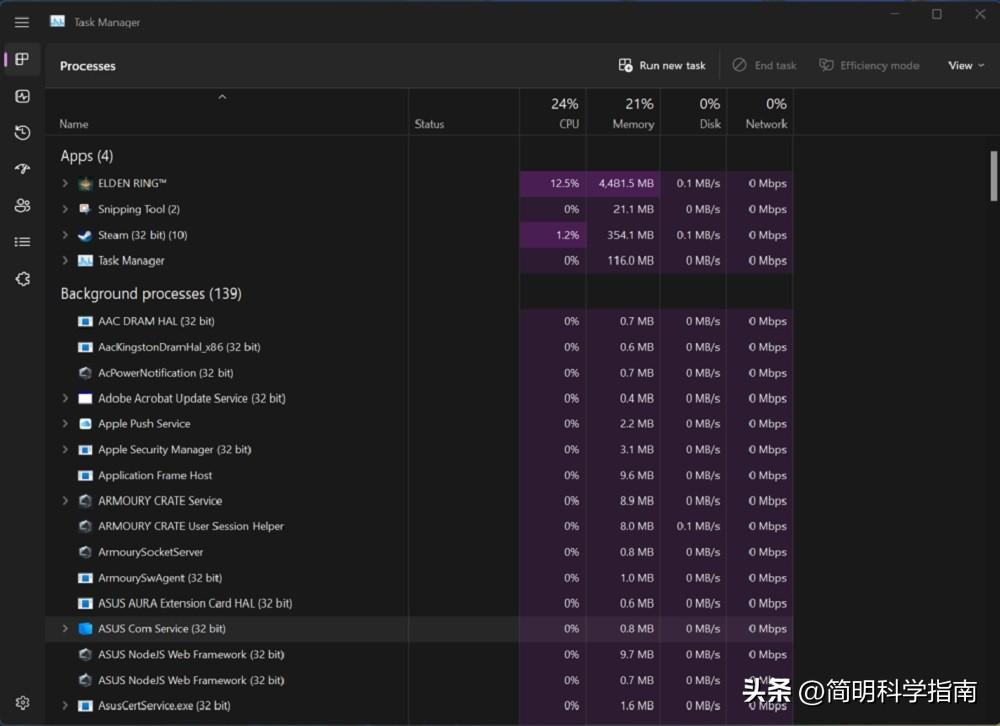Expand the ARMOURY CRATE Service row

65,501
